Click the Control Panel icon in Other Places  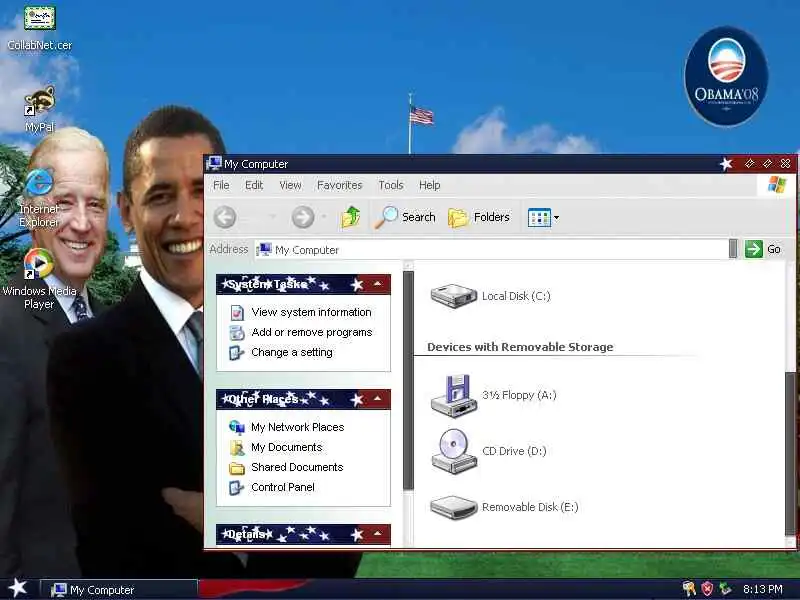coord(236,487)
